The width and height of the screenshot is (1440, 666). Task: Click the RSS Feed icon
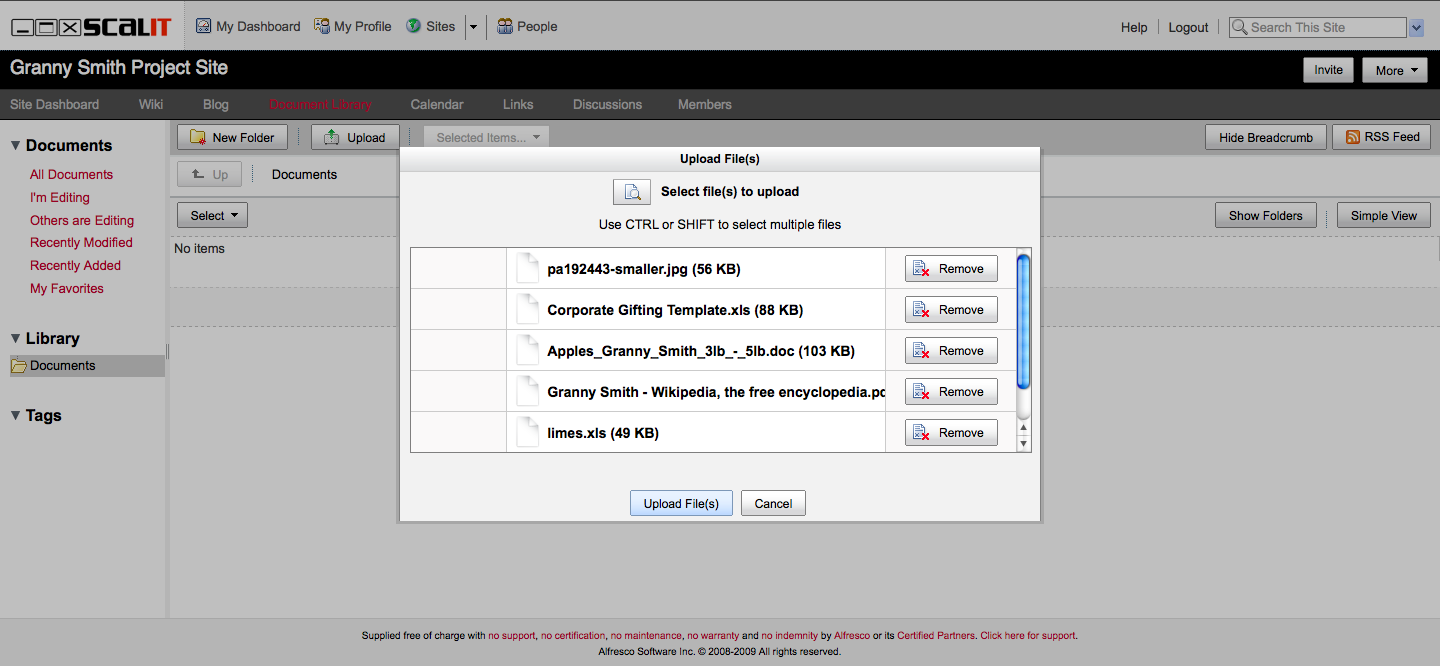[1353, 137]
